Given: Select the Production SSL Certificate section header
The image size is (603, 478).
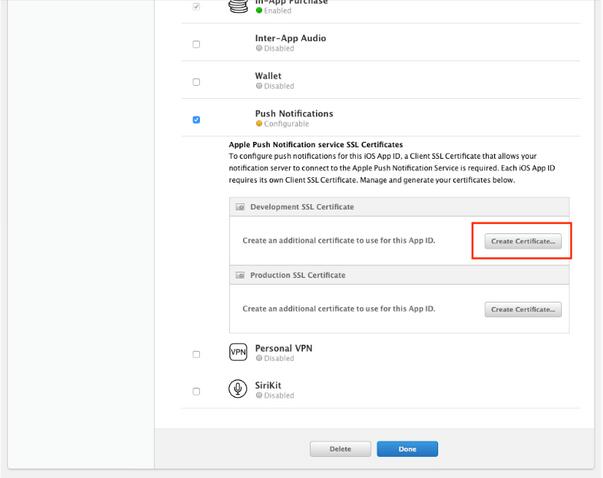Looking at the screenshot, I should coord(298,274).
